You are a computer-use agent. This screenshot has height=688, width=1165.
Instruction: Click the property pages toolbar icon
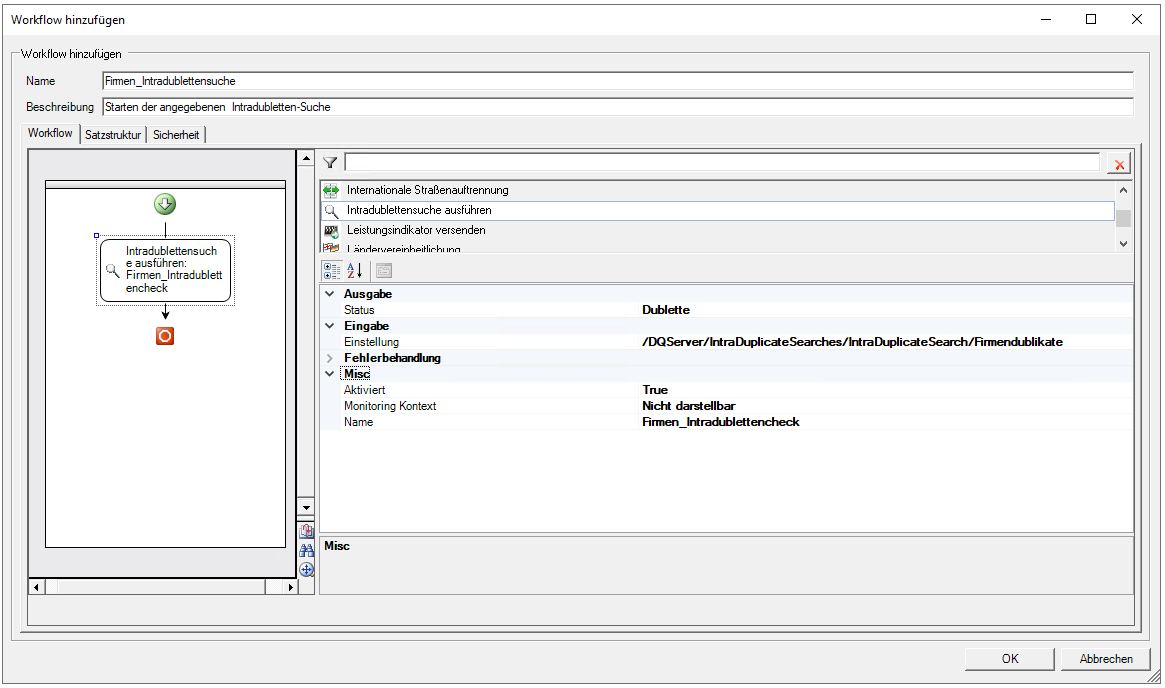[383, 270]
